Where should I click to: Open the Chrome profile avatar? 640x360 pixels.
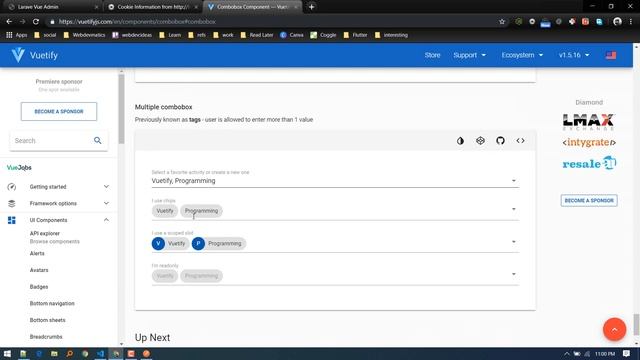point(618,22)
